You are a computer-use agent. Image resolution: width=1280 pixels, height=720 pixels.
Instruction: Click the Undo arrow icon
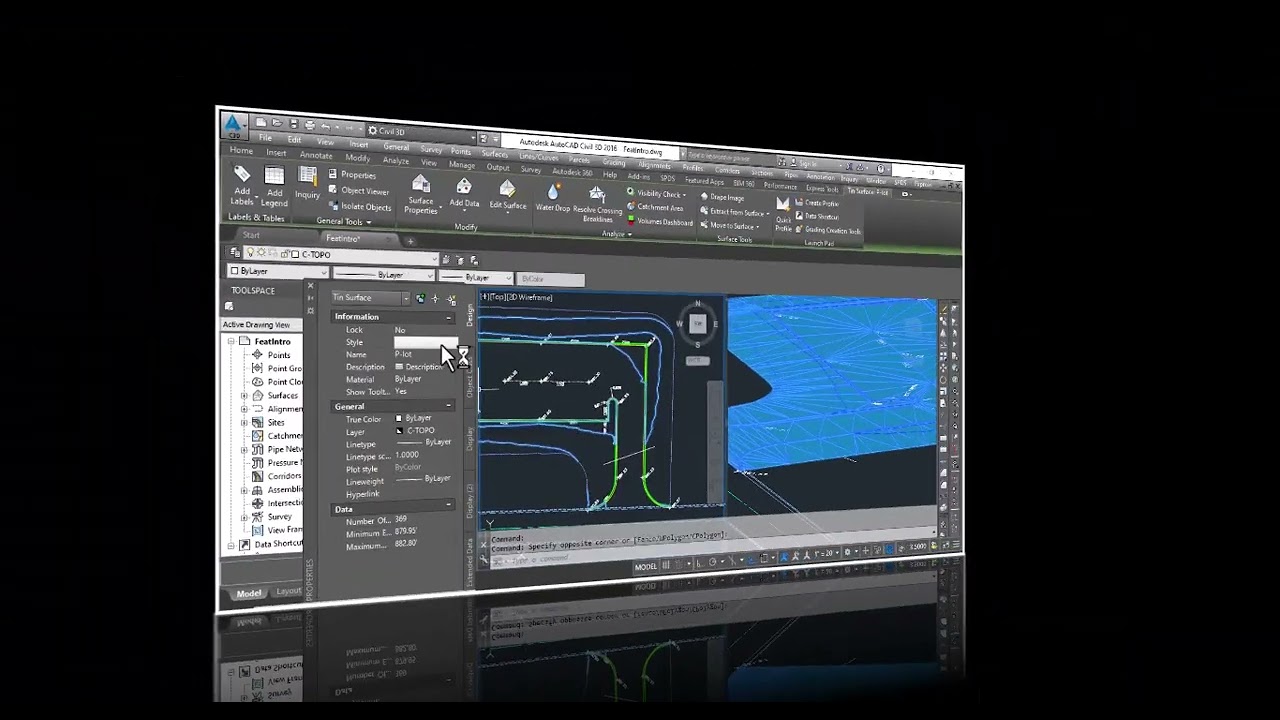324,126
